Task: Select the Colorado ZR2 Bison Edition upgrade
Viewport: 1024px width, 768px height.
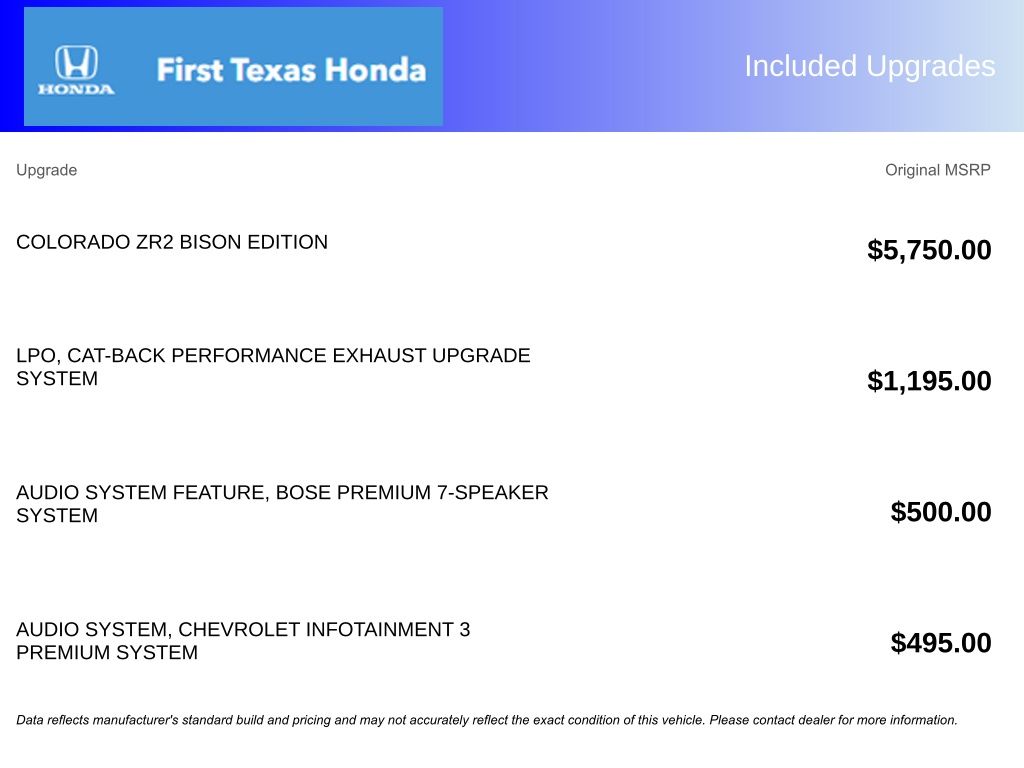Action: click(172, 242)
